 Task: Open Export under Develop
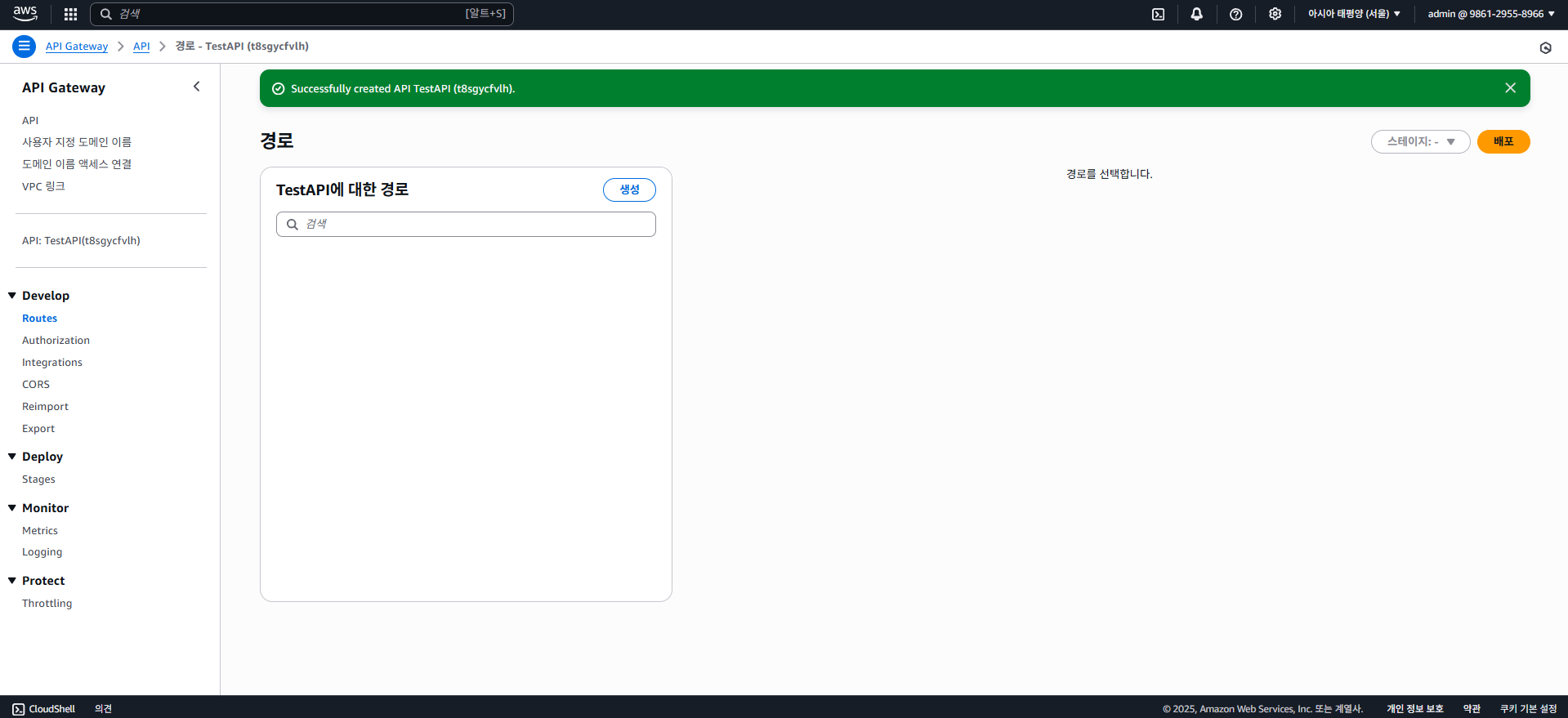(x=38, y=428)
